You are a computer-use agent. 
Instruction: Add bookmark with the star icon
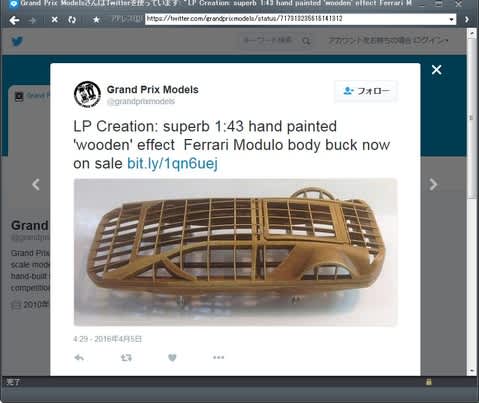pos(96,20)
